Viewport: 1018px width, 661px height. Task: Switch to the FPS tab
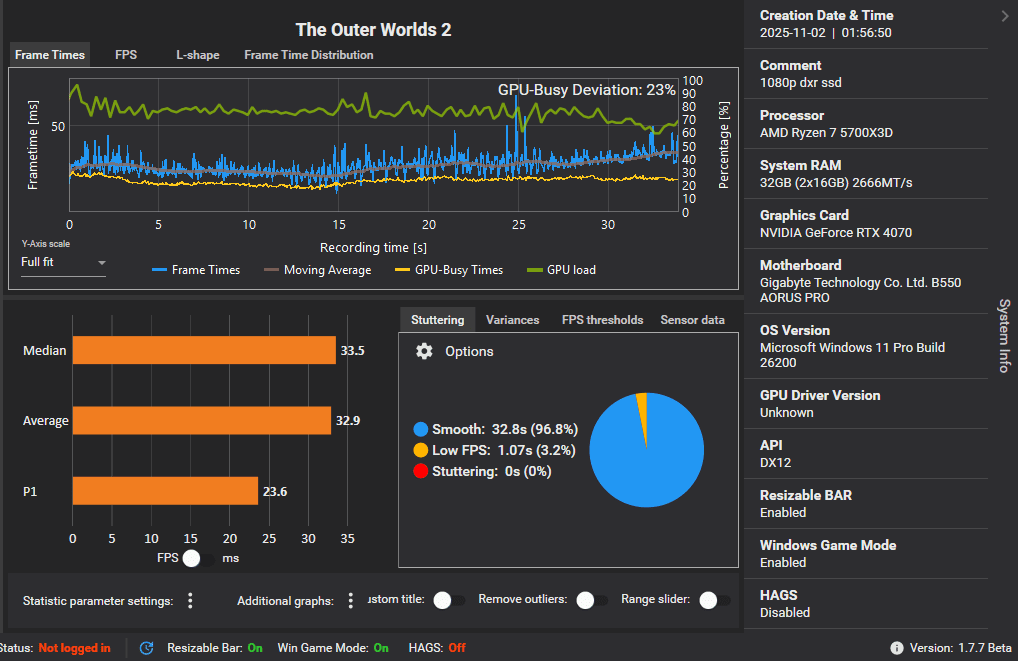126,55
